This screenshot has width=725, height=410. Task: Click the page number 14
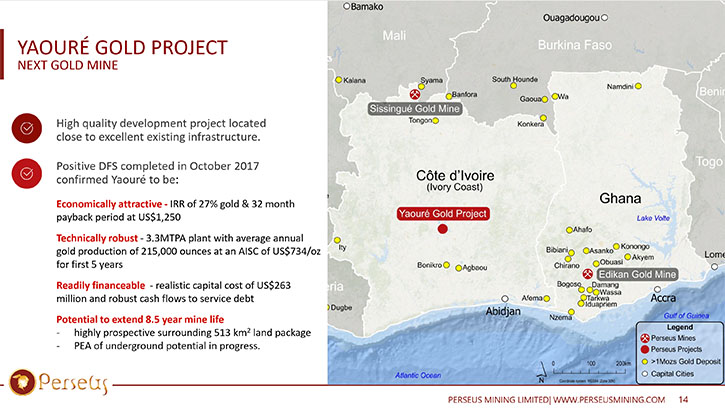683,400
